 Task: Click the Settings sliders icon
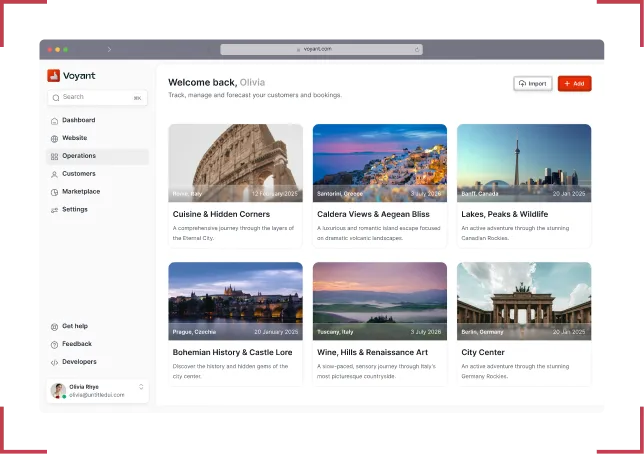[x=54, y=210]
